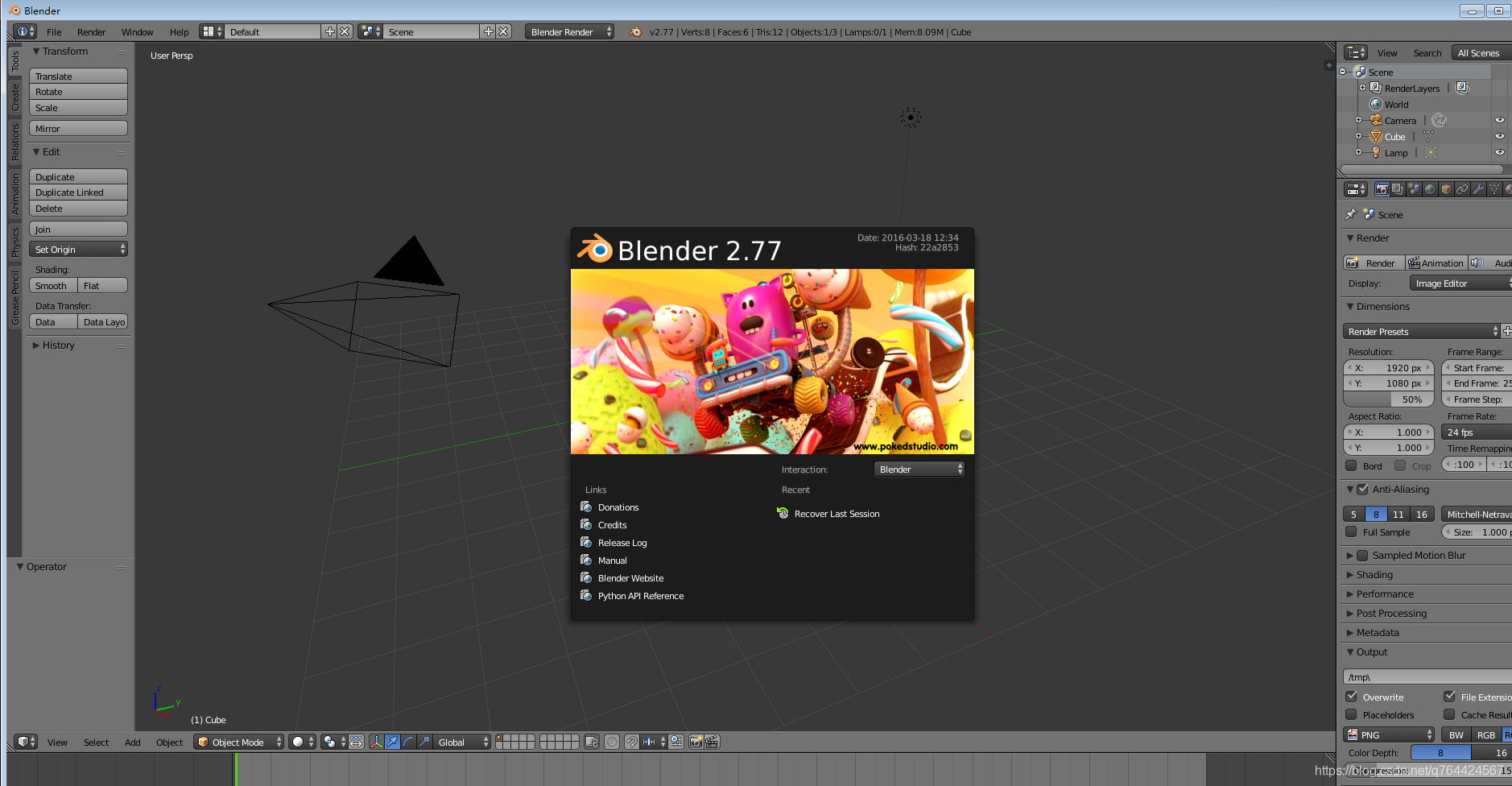This screenshot has height=786, width=1512.
Task: Toggle the manipulate center points icon
Action: pos(356,742)
